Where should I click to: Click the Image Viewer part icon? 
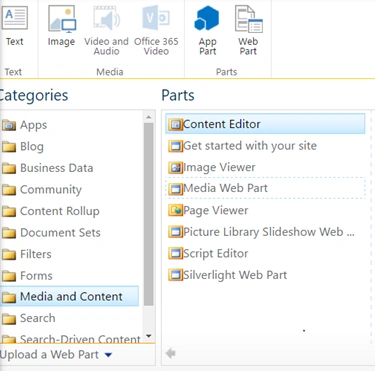tap(175, 167)
